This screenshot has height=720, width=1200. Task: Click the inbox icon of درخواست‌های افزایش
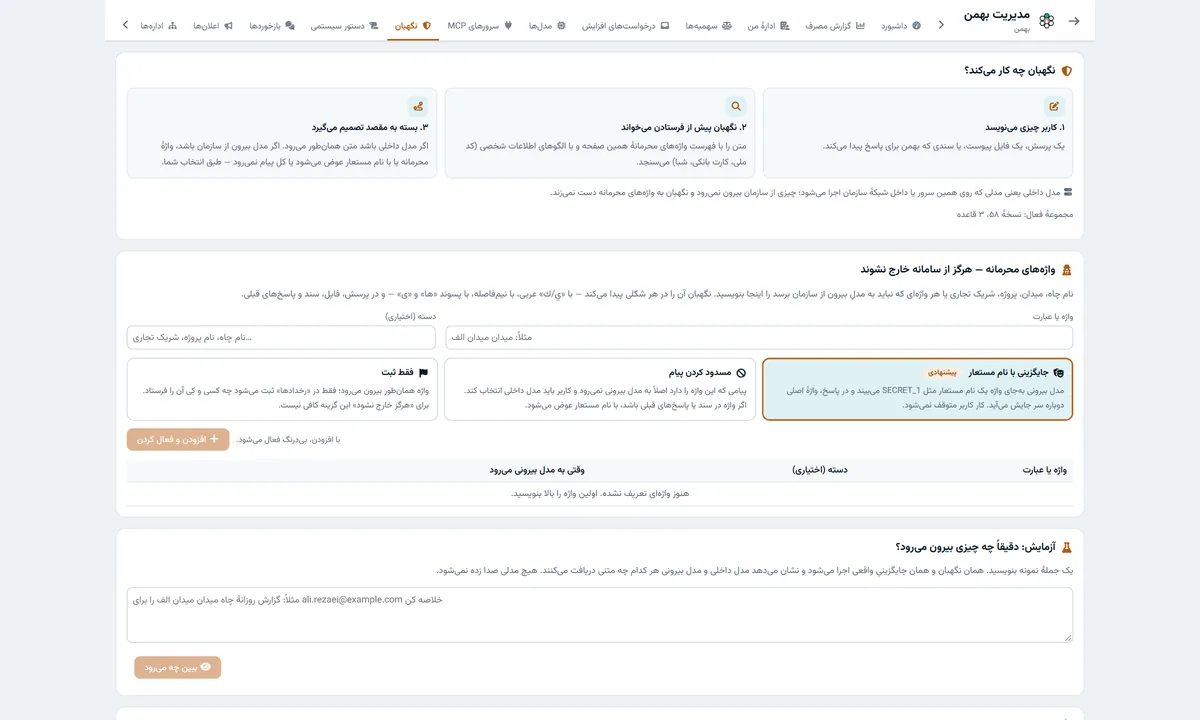pyautogui.click(x=665, y=25)
